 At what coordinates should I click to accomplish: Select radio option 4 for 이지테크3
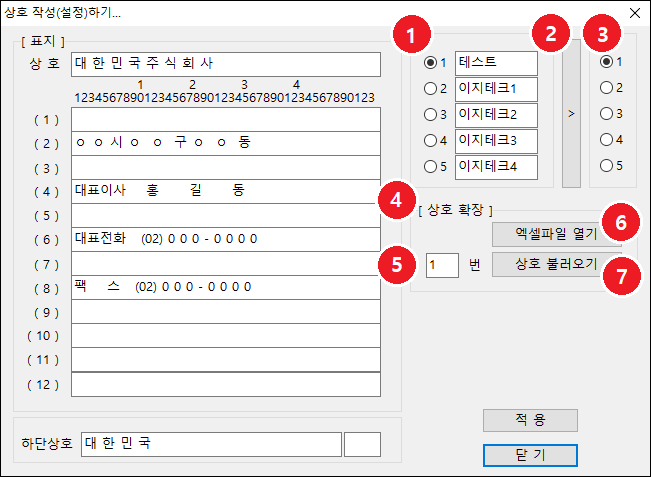431,140
